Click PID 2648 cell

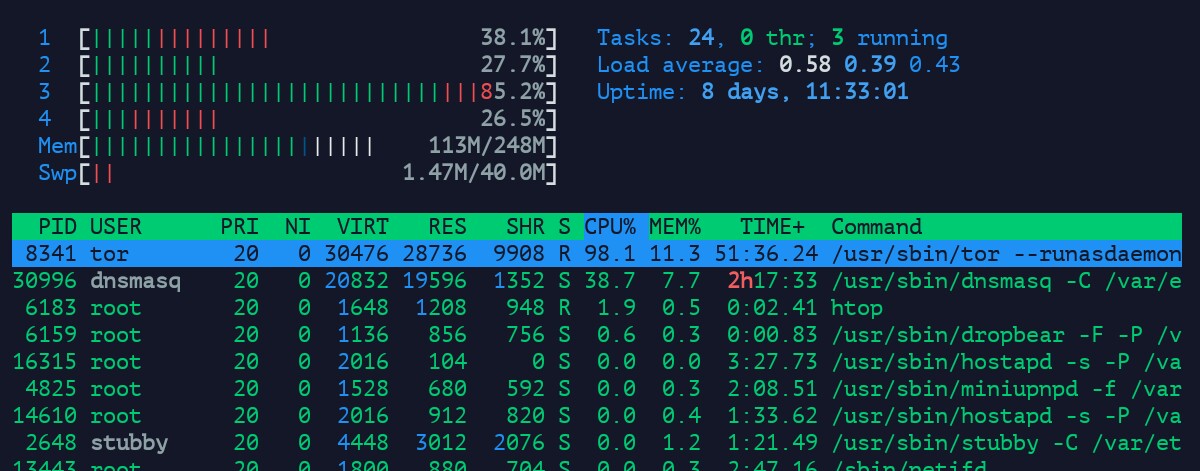tap(52, 442)
